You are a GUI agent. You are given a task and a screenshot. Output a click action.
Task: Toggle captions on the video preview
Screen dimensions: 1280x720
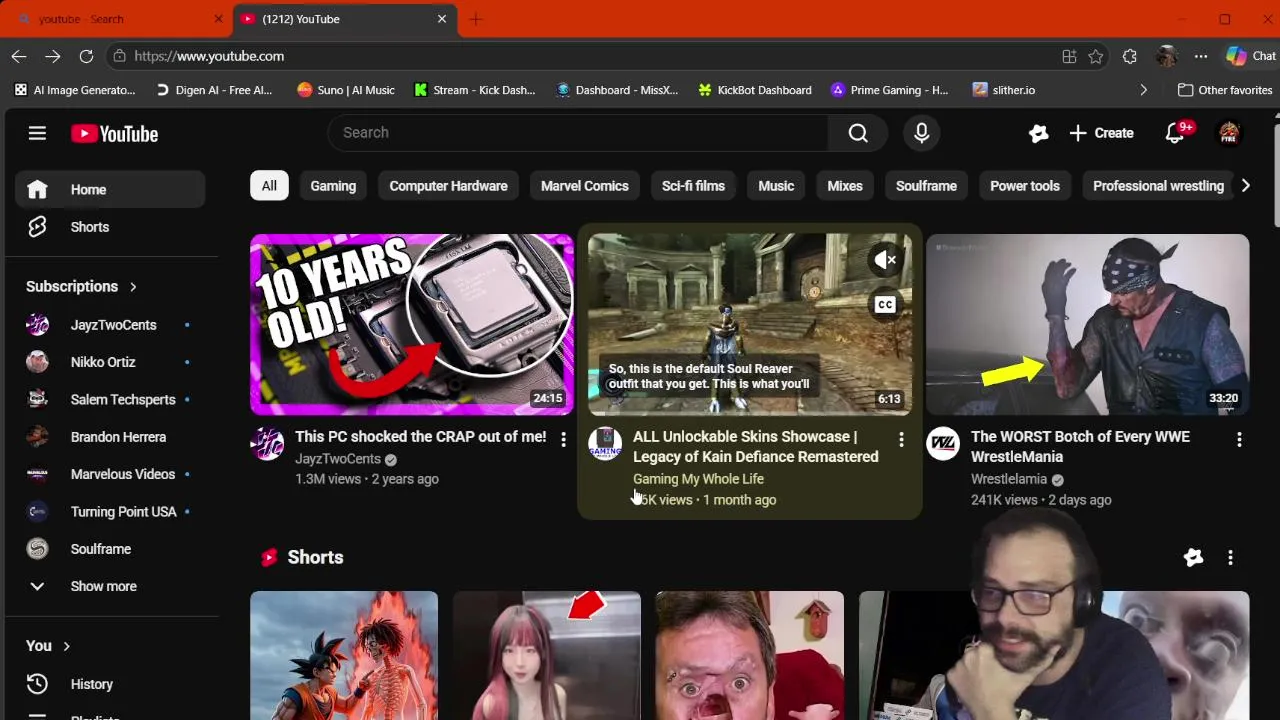885,305
